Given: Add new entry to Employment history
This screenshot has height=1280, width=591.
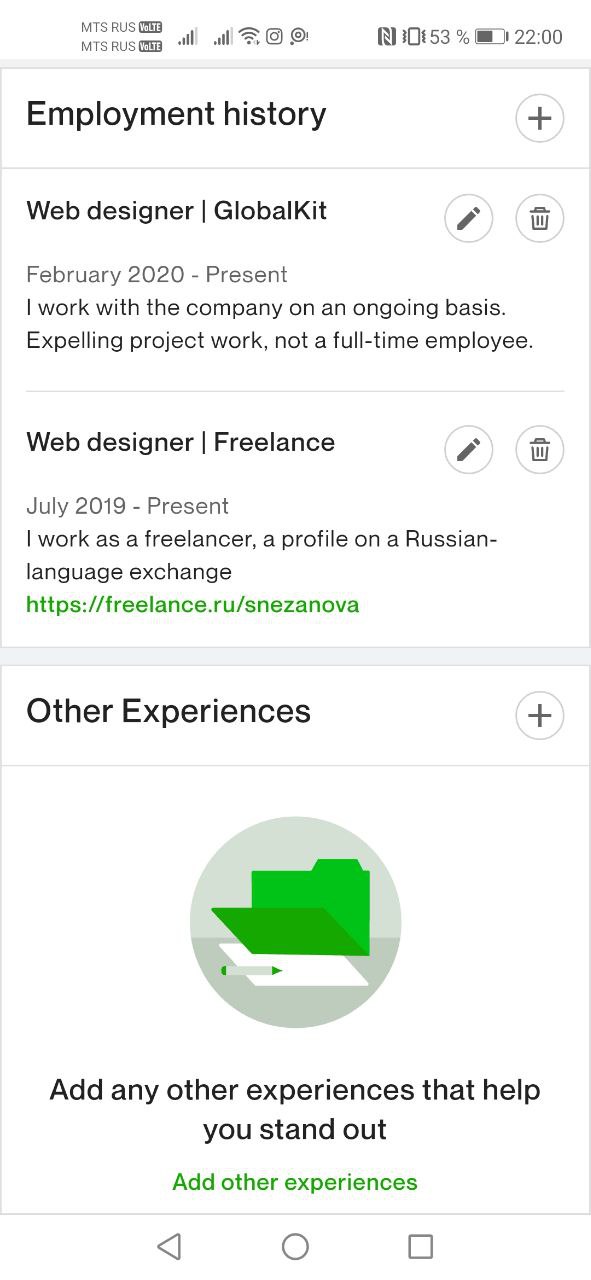Looking at the screenshot, I should point(540,119).
